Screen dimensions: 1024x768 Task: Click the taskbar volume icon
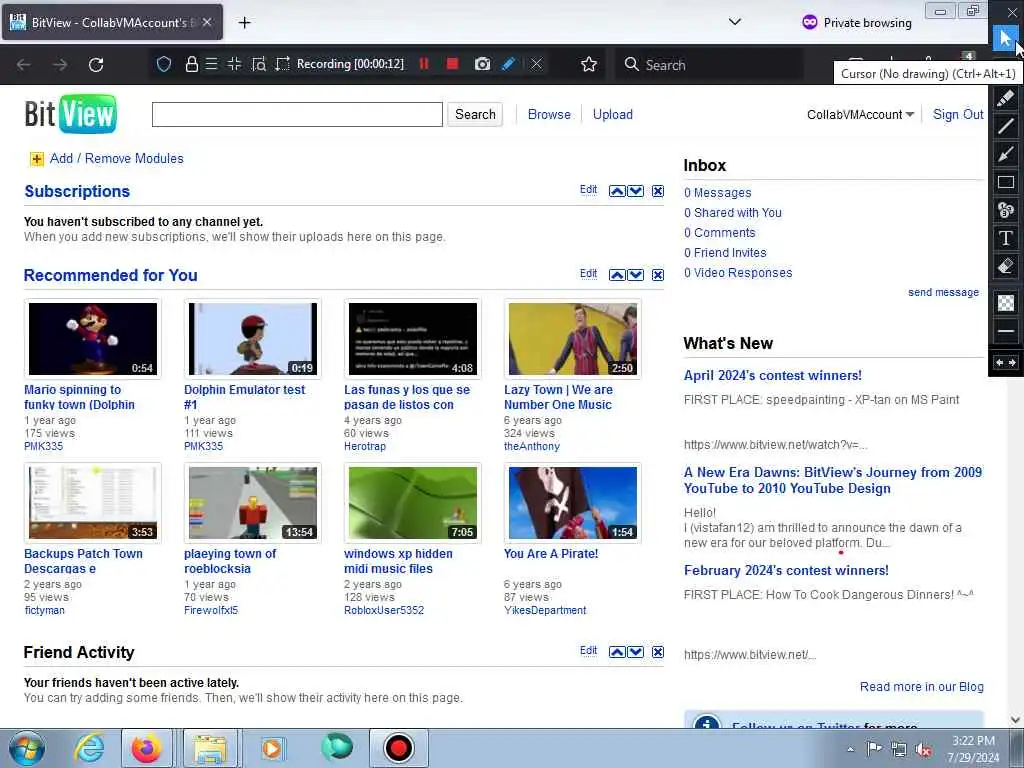[923, 750]
